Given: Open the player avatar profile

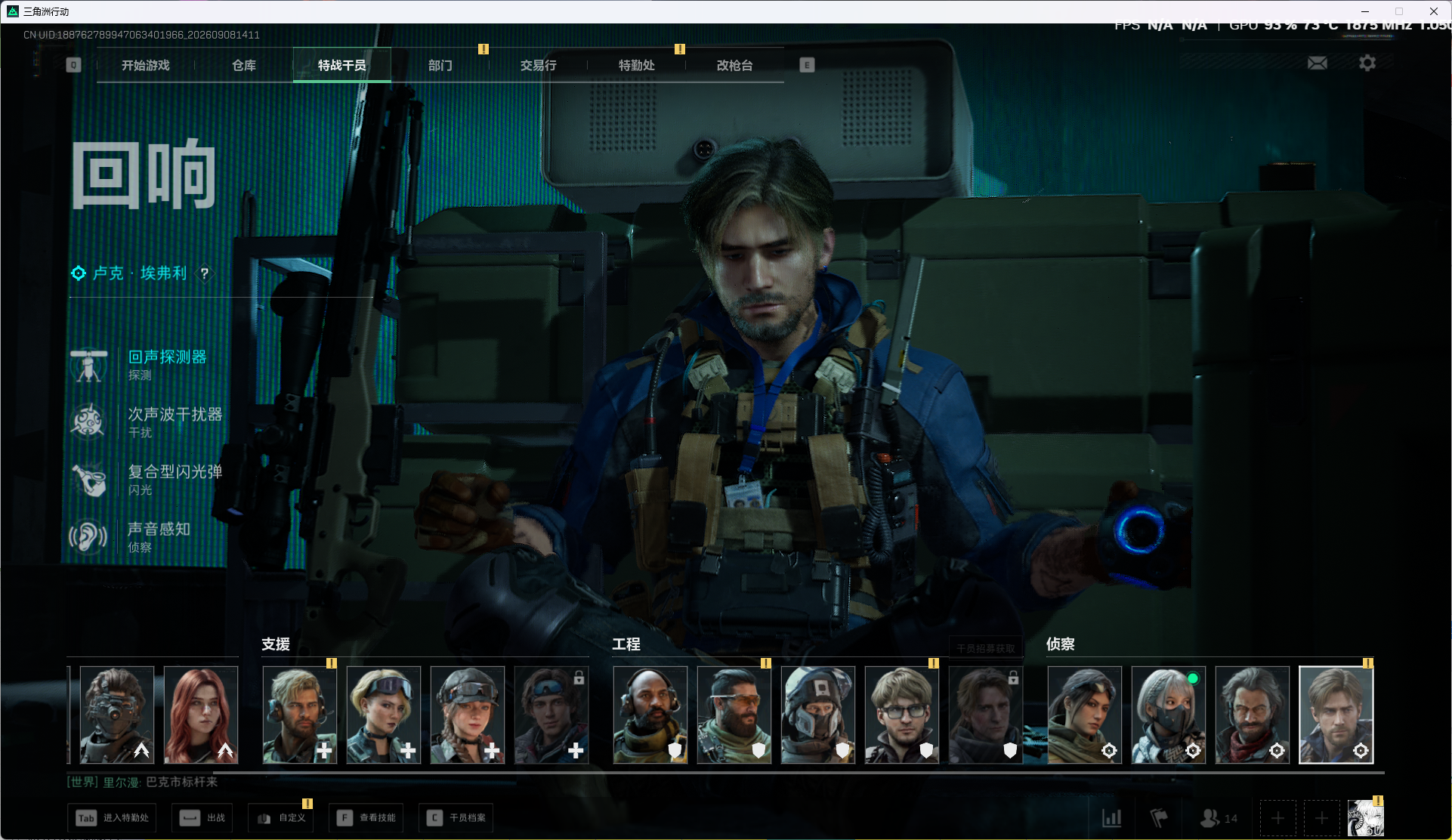Looking at the screenshot, I should (x=1365, y=818).
